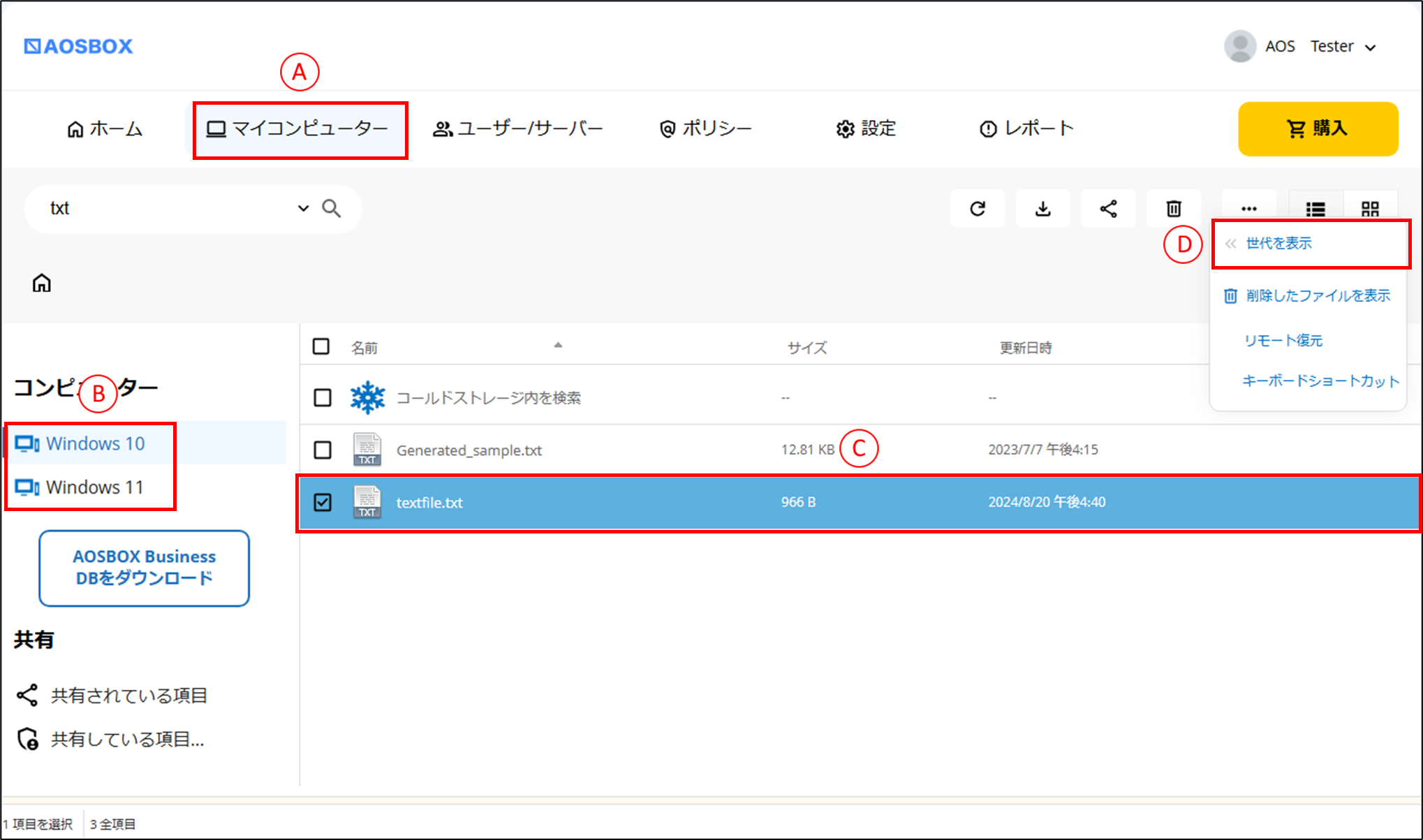The width and height of the screenshot is (1423, 840).
Task: Open the レポート tab
Action: point(1026,129)
